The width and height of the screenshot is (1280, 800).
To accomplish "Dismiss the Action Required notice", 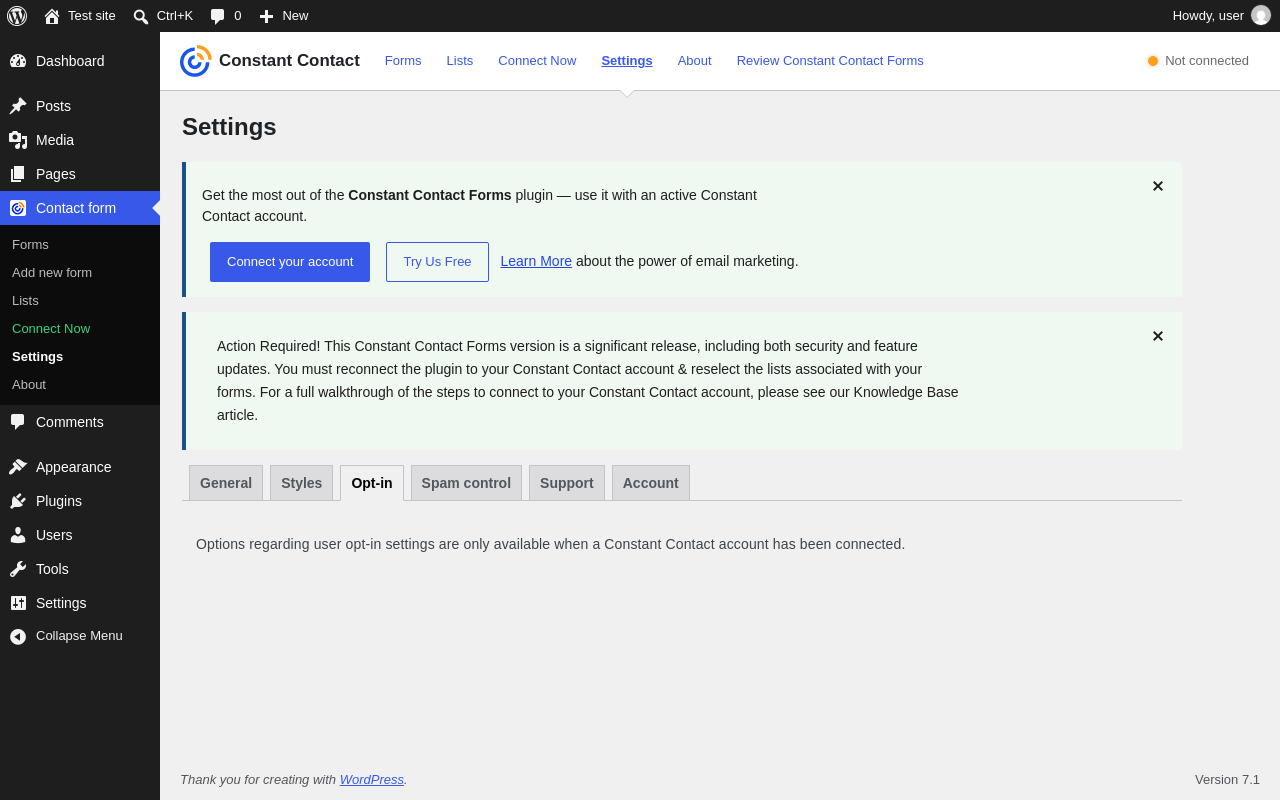I will point(1158,336).
